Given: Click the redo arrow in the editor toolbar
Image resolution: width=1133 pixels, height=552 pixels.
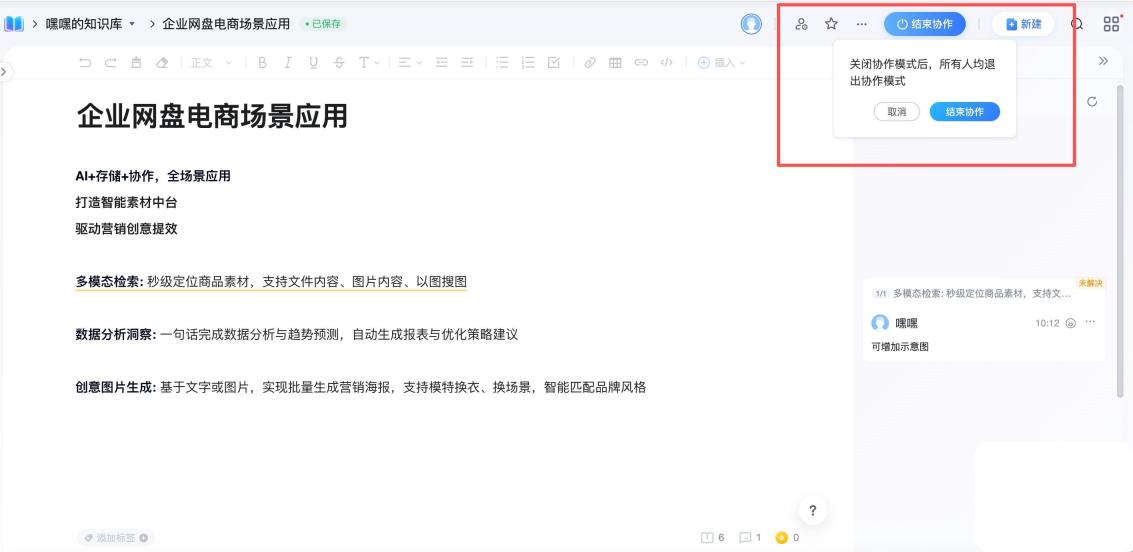Looking at the screenshot, I should 111,63.
